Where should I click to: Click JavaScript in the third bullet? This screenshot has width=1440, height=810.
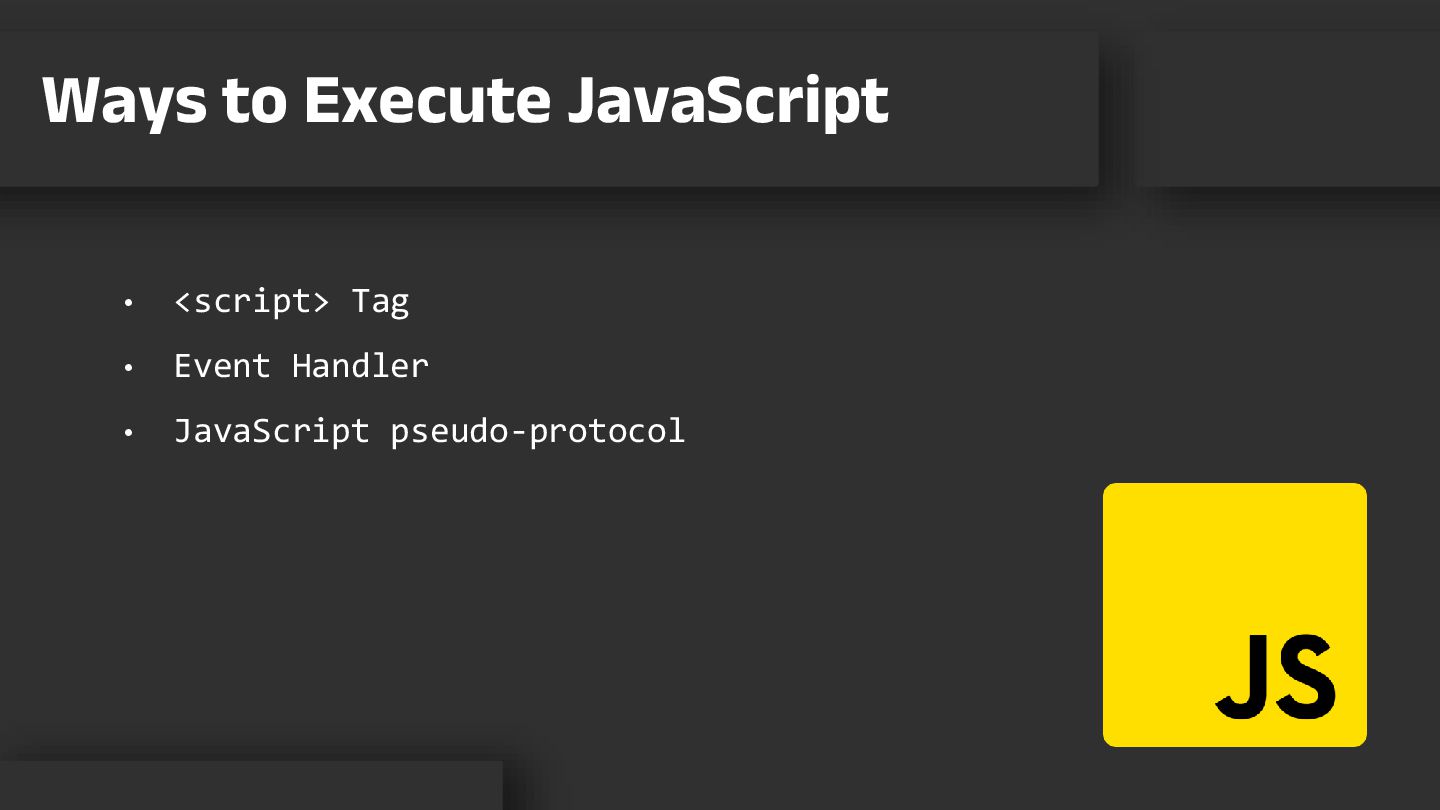click(x=272, y=431)
